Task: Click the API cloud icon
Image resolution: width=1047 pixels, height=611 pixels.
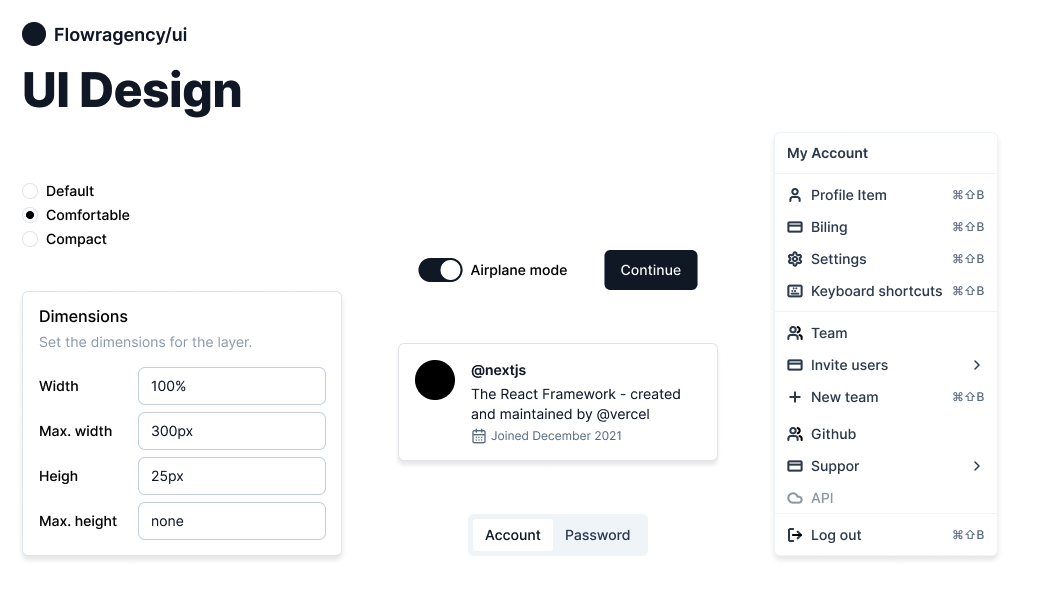Action: click(794, 498)
